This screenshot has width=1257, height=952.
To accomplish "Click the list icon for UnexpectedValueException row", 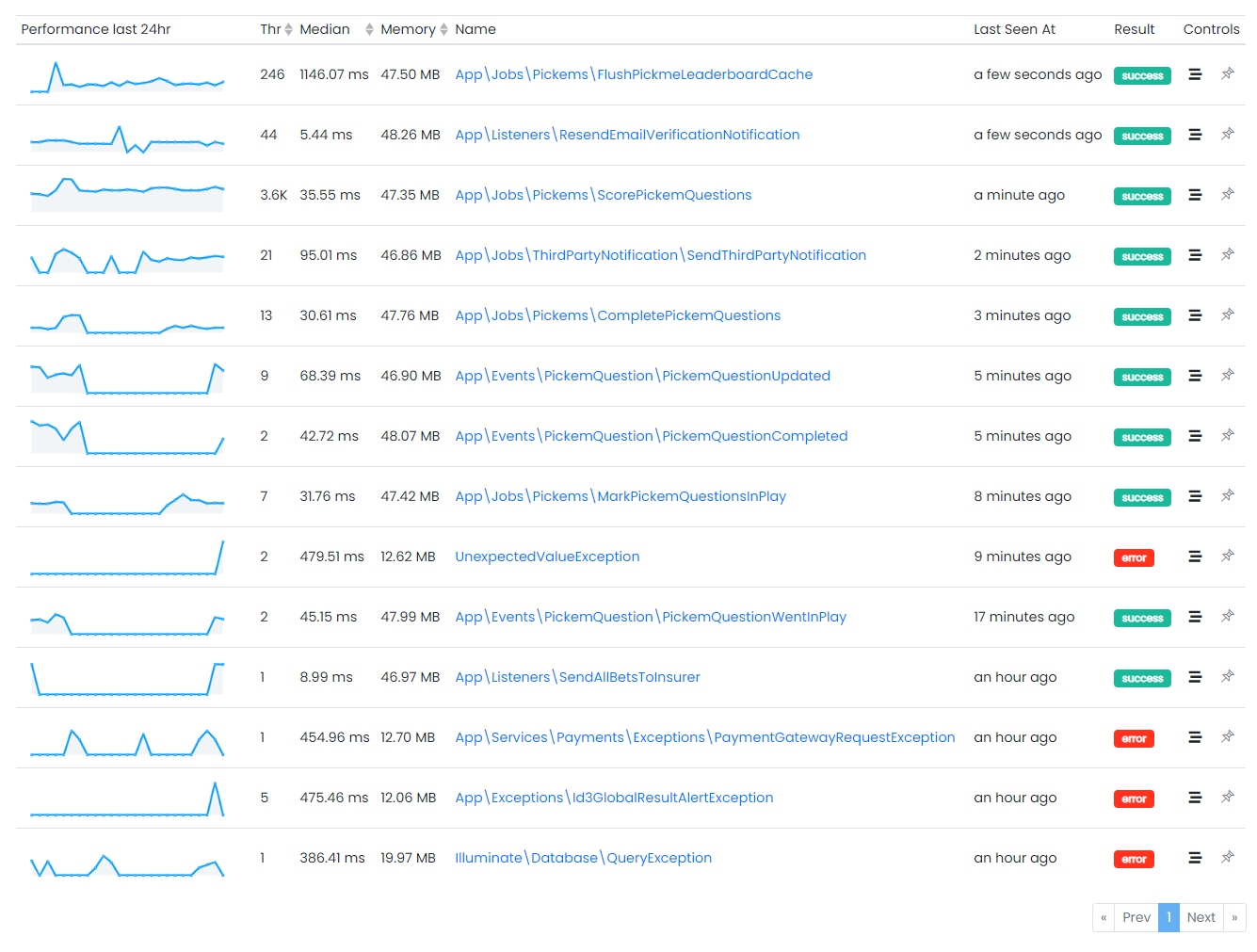I will click(x=1195, y=557).
